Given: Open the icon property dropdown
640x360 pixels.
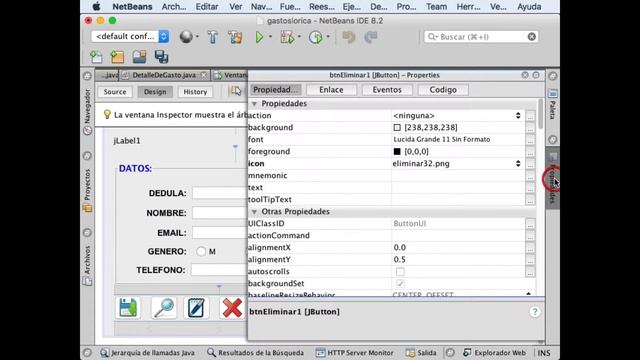Looking at the screenshot, I should click(518, 163).
